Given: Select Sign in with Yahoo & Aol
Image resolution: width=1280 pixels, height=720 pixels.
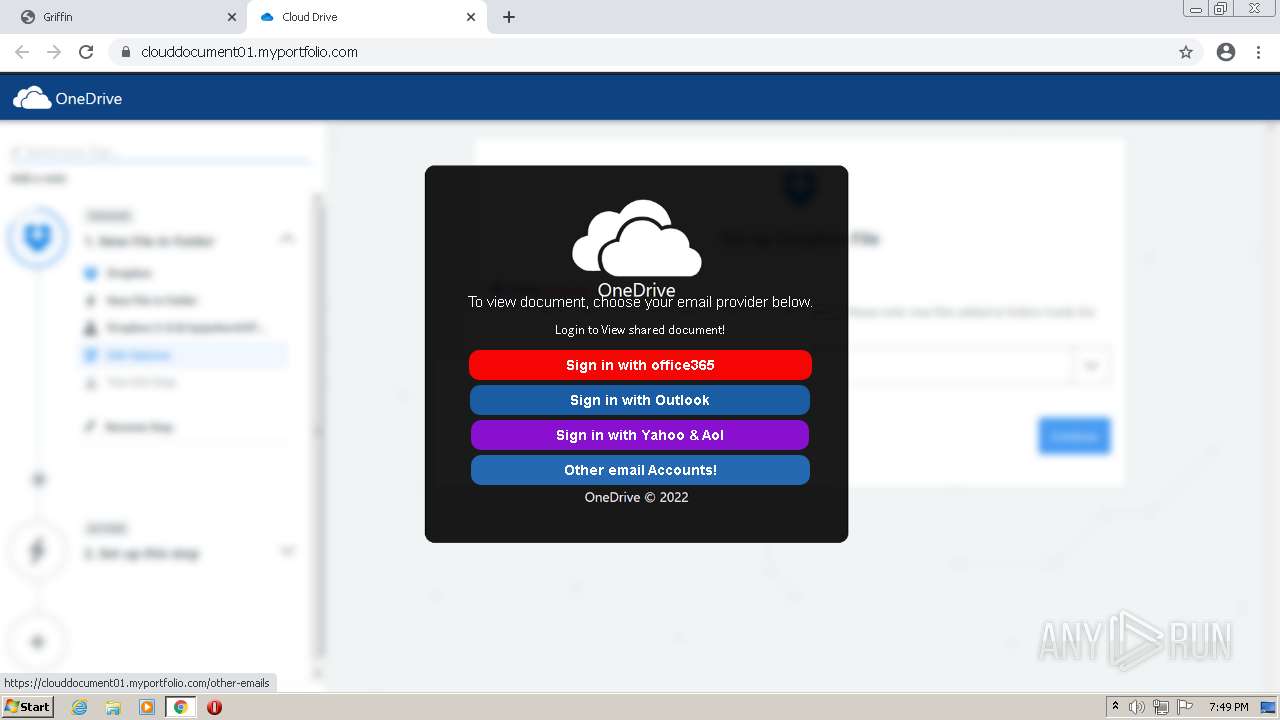Looking at the screenshot, I should tap(640, 435).
